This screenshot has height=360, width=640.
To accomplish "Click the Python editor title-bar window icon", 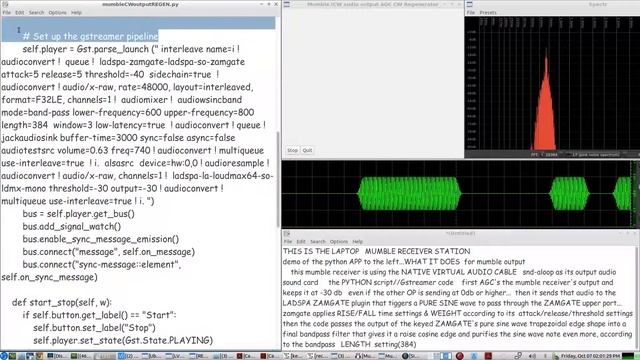I will tap(5, 4).
